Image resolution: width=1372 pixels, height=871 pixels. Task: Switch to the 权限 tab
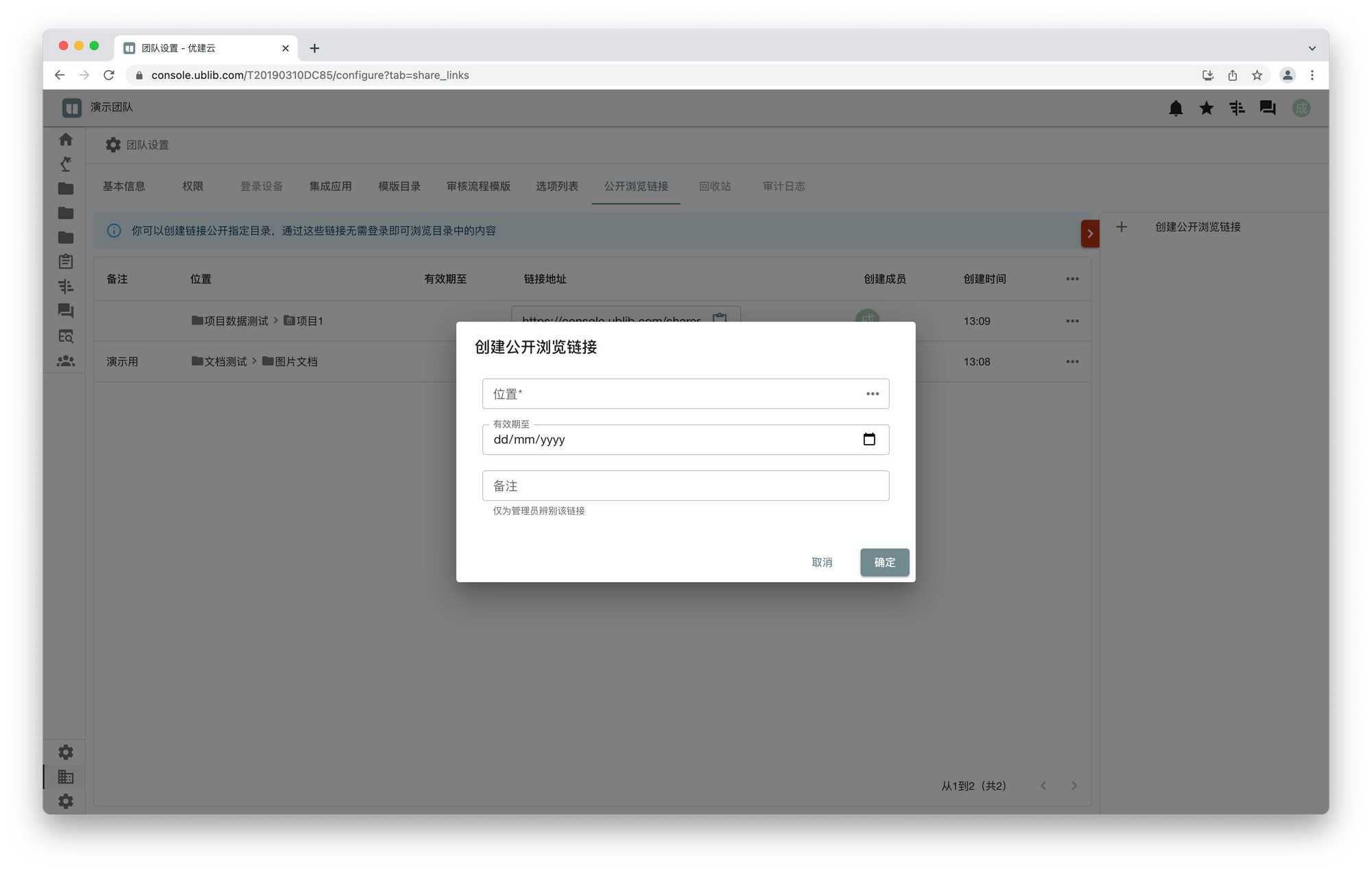(x=193, y=186)
